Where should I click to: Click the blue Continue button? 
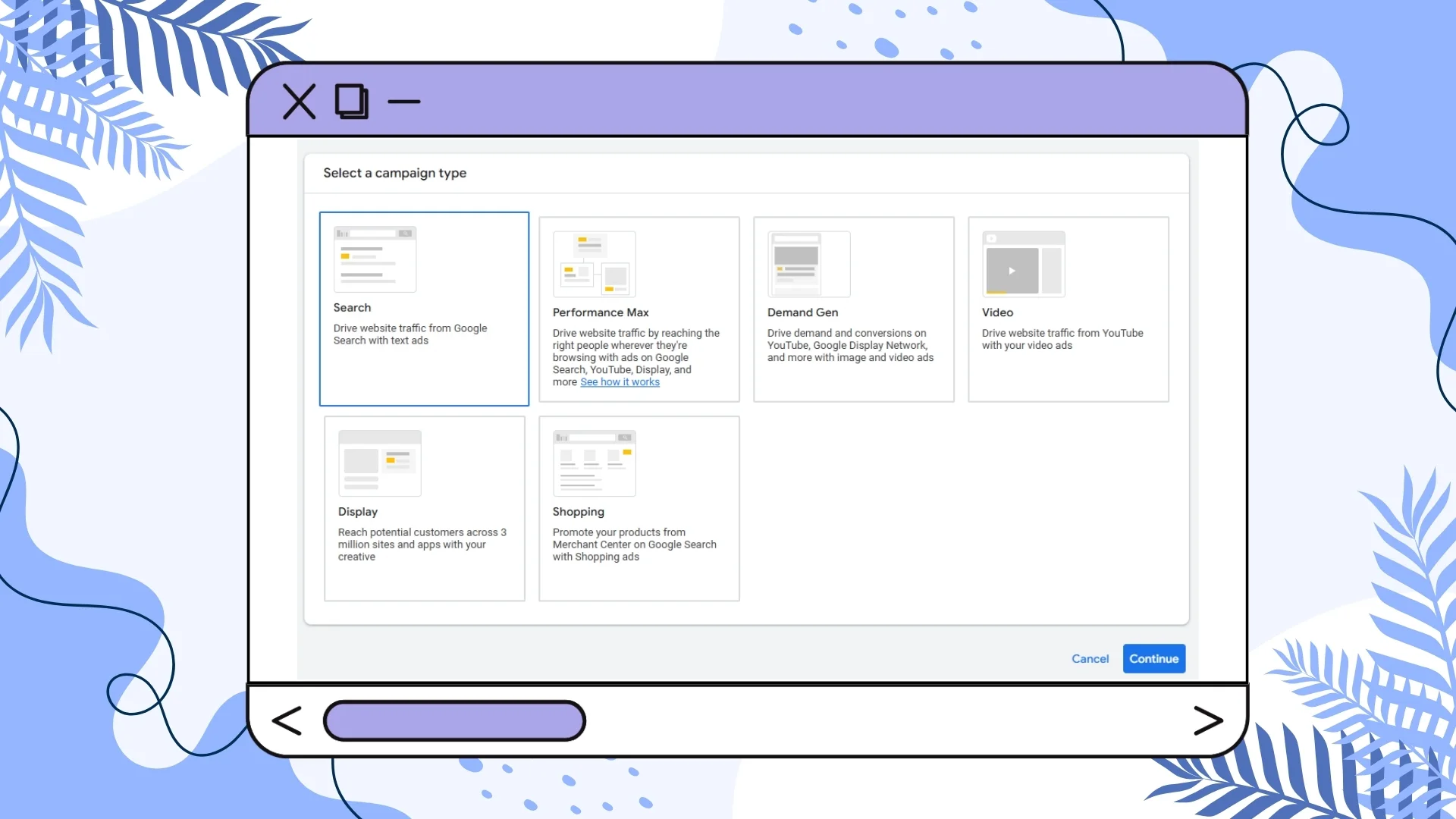(1153, 659)
